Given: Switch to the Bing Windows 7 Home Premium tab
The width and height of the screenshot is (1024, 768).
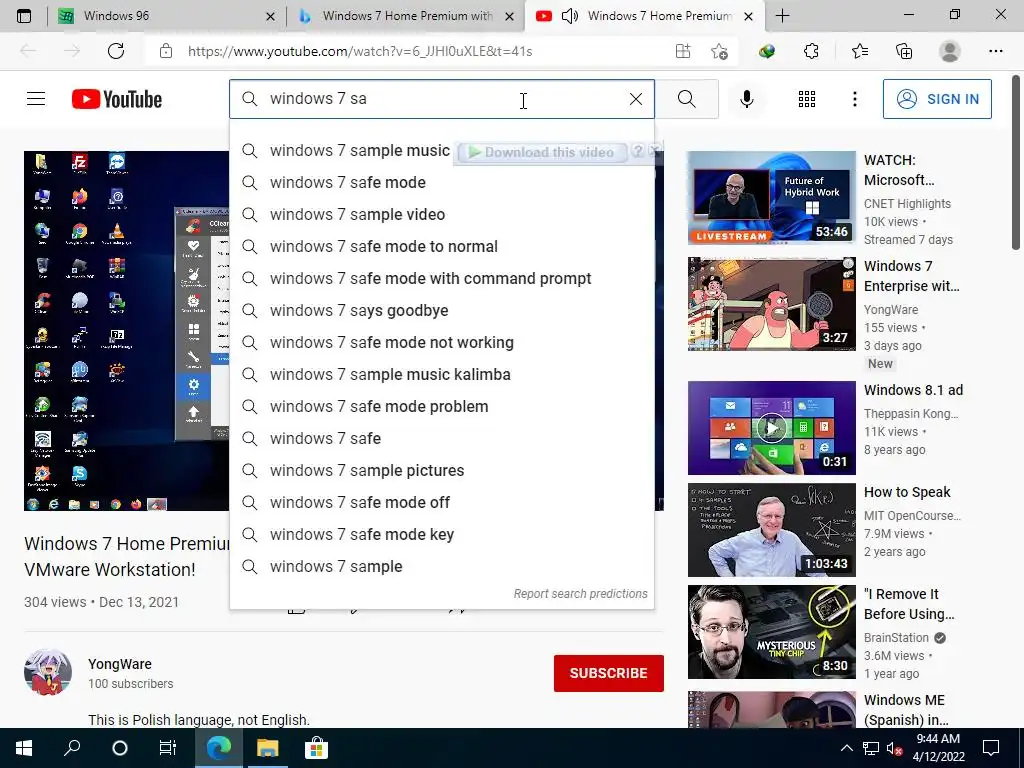Looking at the screenshot, I should [x=405, y=16].
